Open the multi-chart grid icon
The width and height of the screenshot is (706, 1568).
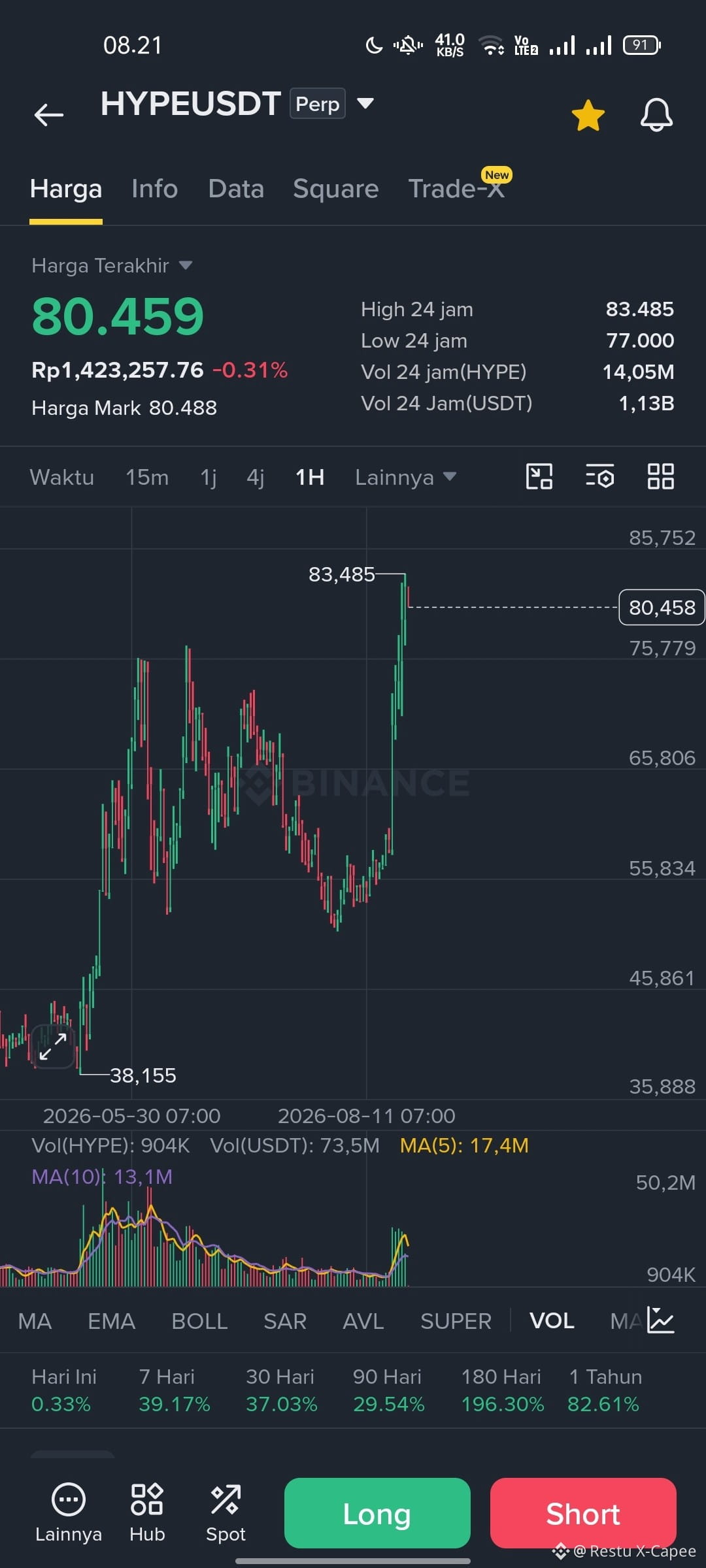point(660,476)
